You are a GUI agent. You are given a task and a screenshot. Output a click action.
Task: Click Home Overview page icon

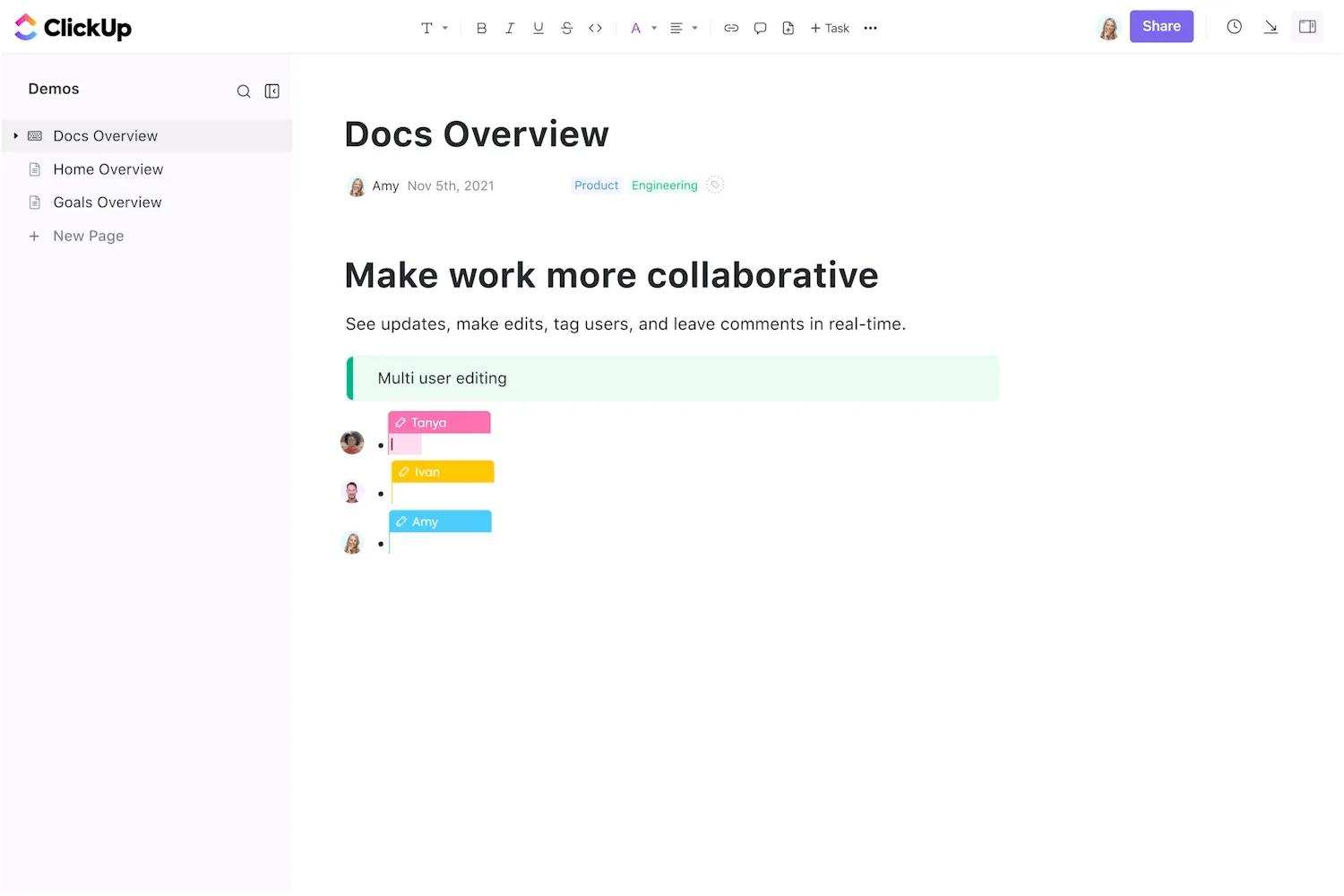pos(35,169)
